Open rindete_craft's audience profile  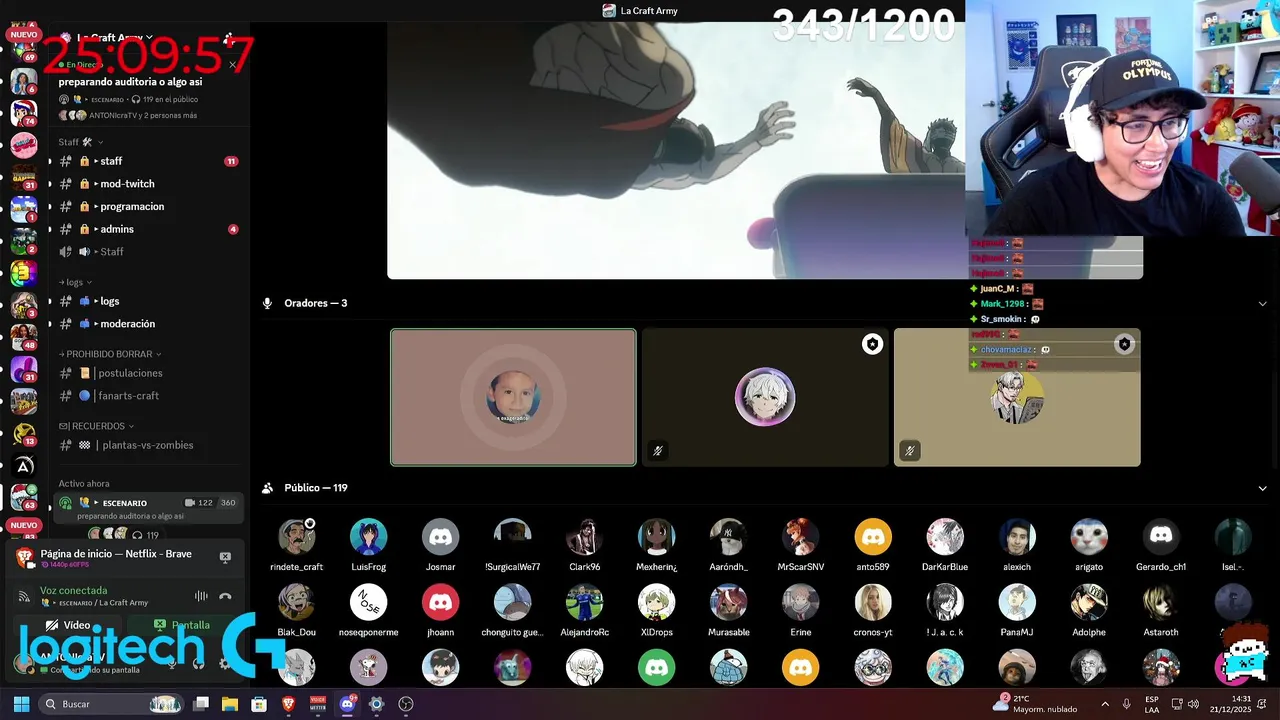(297, 537)
